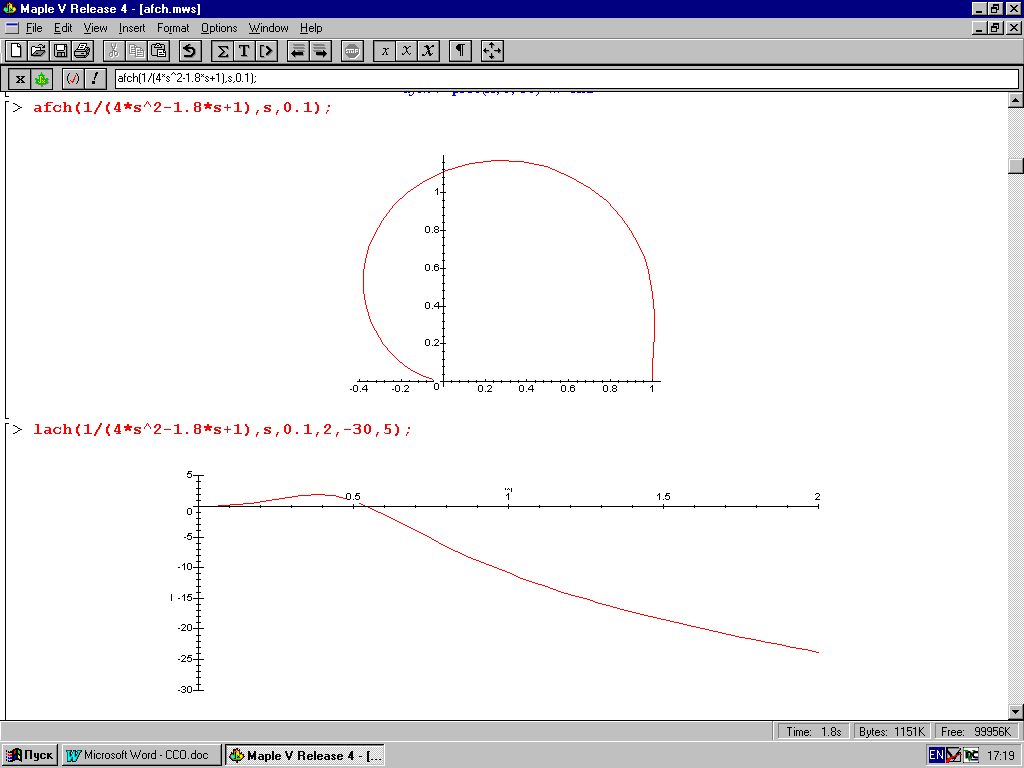Click the Free: 99956K status field
This screenshot has height=768, width=1024.
(x=976, y=731)
